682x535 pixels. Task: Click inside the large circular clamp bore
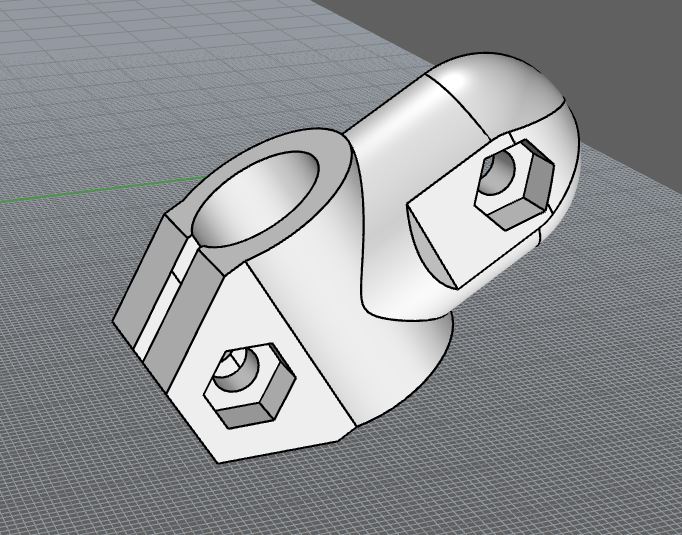point(256,199)
